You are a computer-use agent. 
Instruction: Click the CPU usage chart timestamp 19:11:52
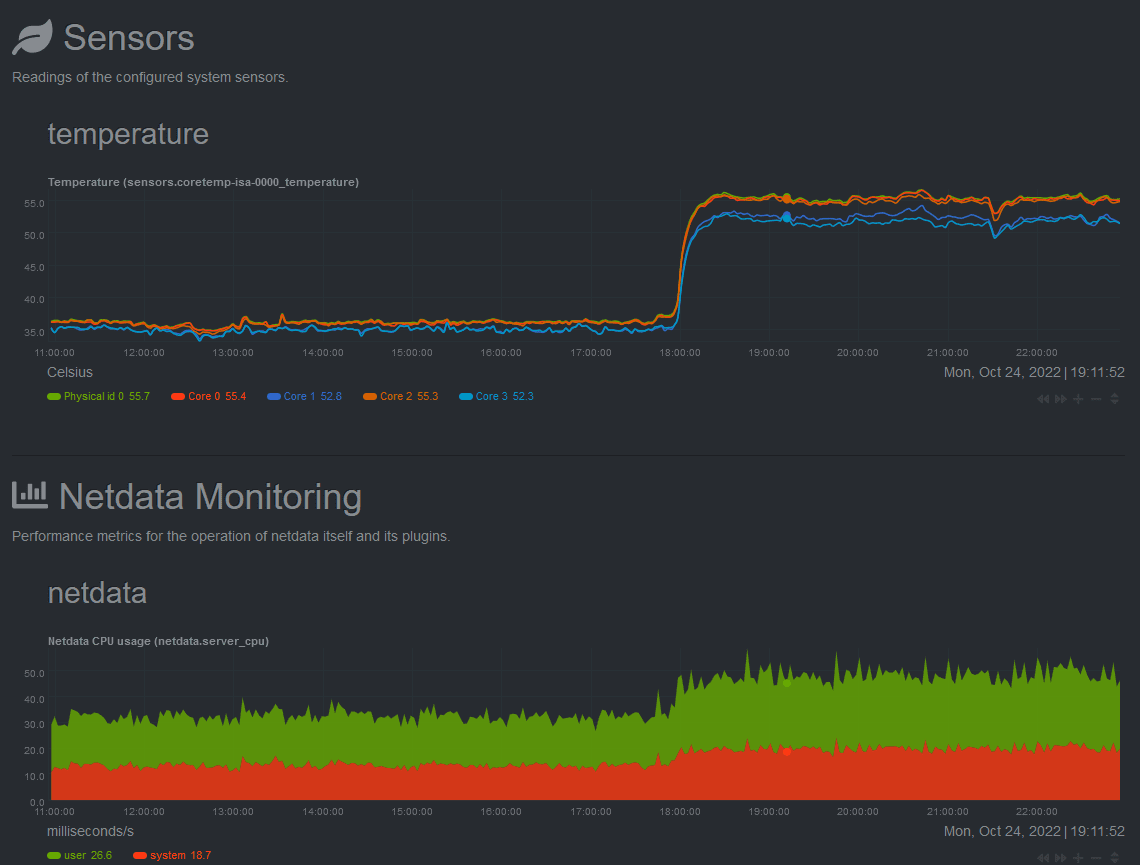point(1097,832)
